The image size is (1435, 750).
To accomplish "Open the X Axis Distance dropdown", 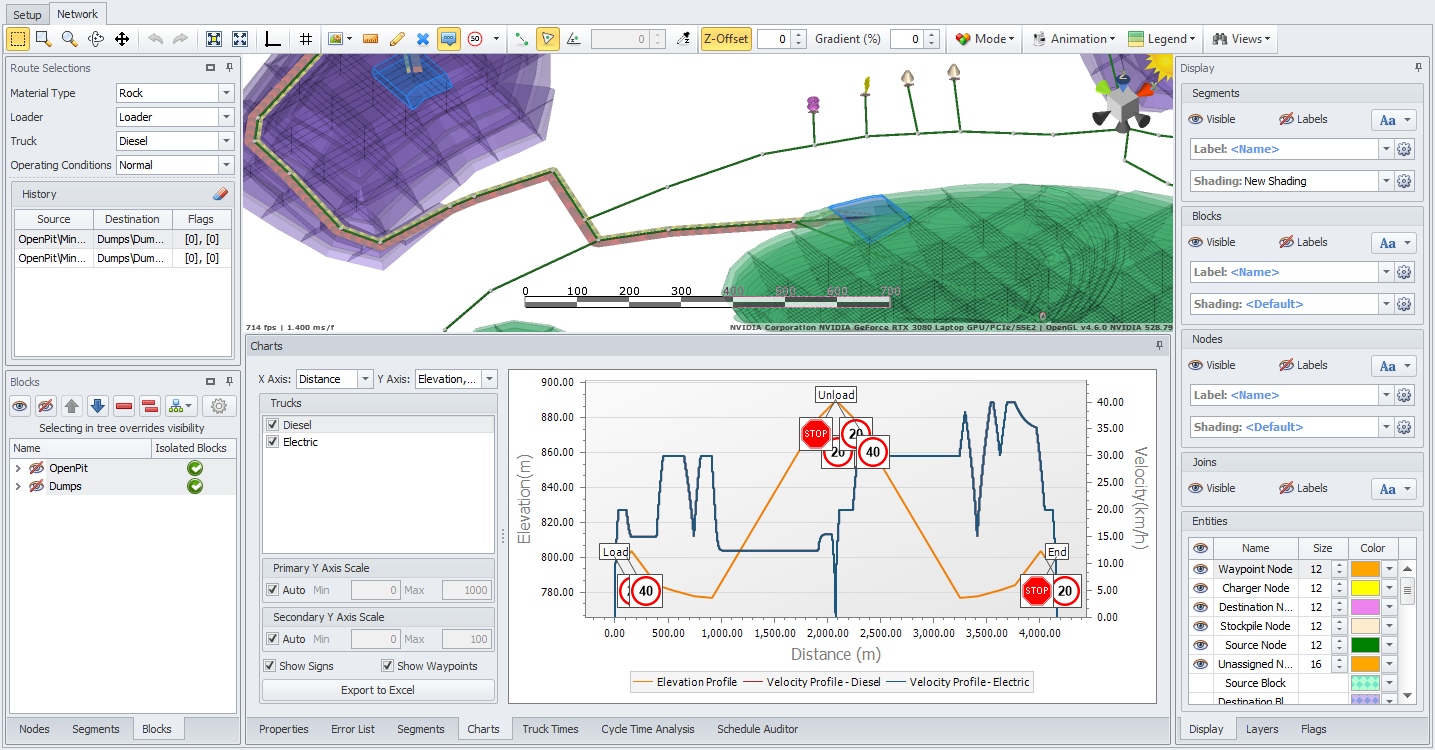I will [364, 379].
